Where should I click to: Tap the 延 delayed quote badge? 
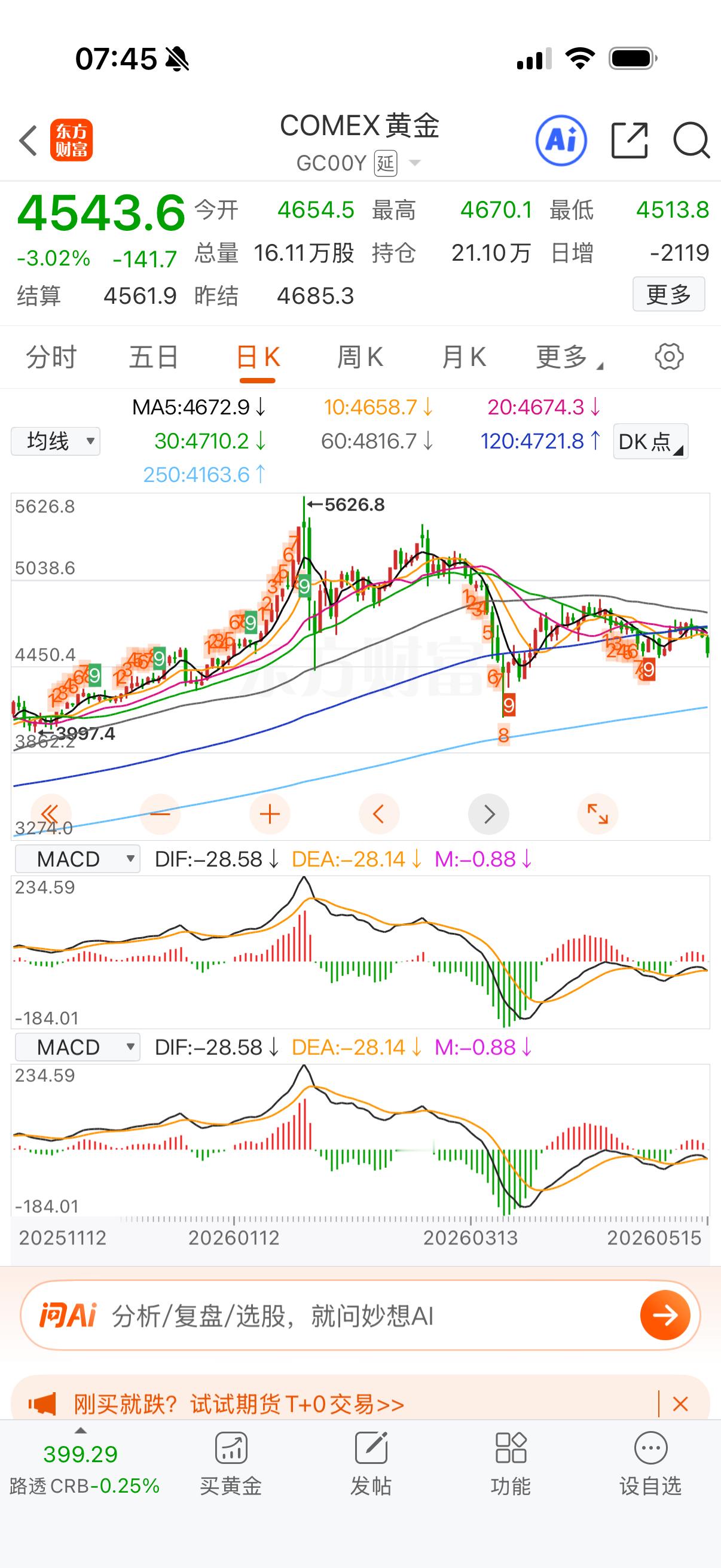click(x=385, y=163)
